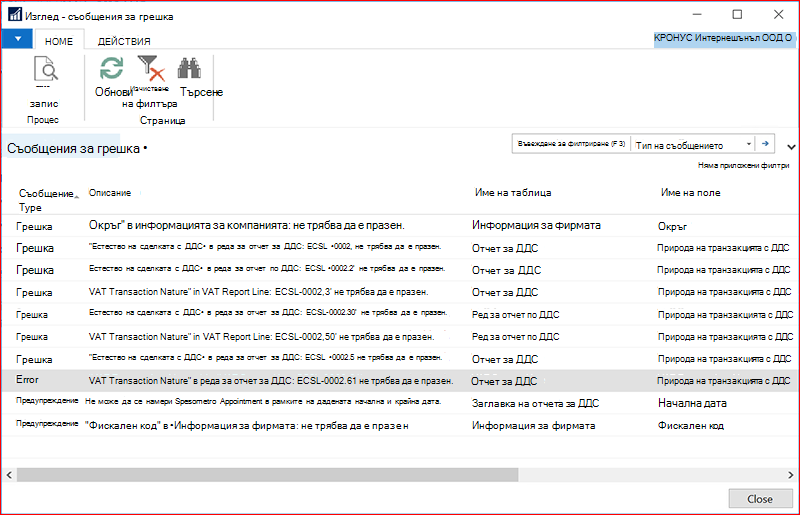Select the HOME ribbon tab
800x515 pixels.
click(x=59, y=41)
